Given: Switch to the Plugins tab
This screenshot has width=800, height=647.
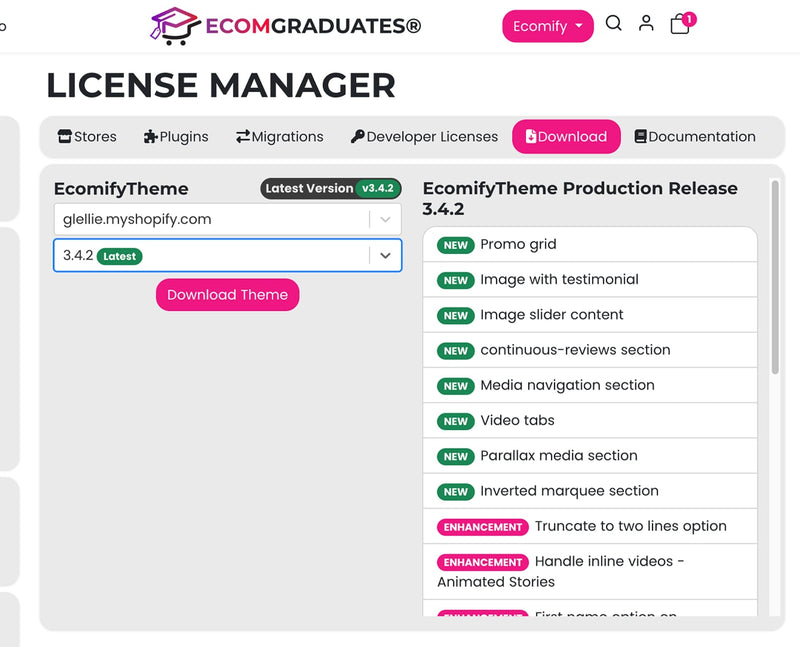Looking at the screenshot, I should pos(176,137).
